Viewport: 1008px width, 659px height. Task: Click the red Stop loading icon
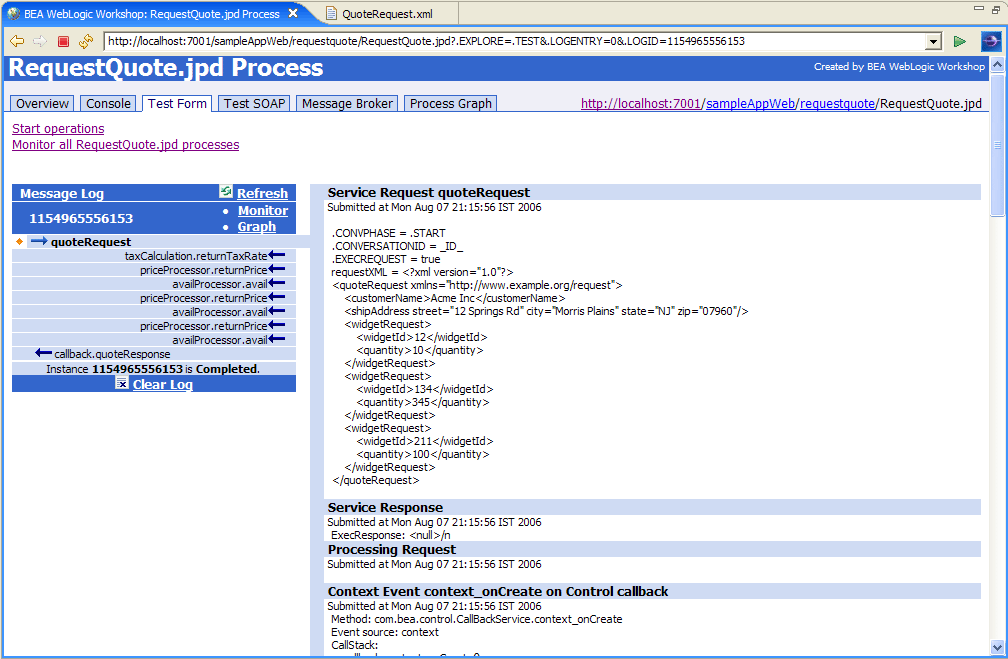[x=63, y=41]
